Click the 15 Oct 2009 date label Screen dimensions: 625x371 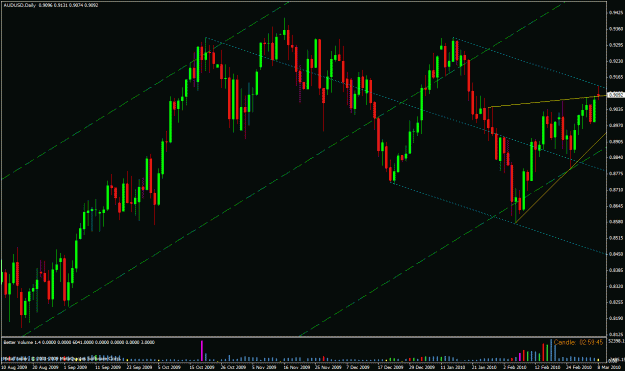tap(202, 367)
